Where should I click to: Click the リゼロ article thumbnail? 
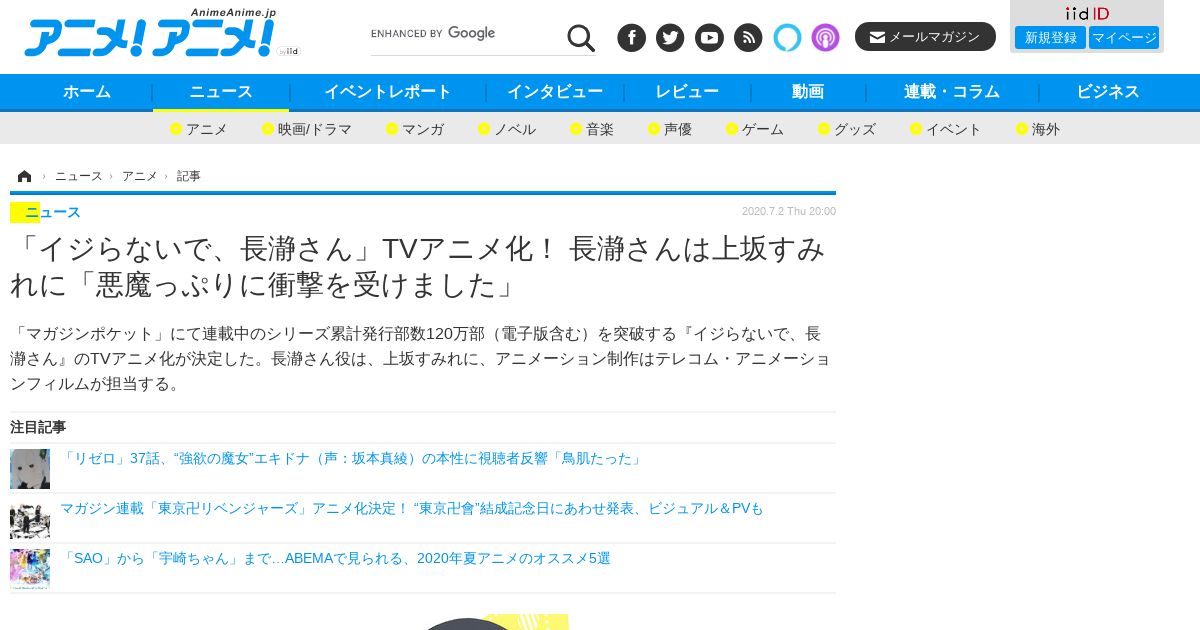coord(30,469)
